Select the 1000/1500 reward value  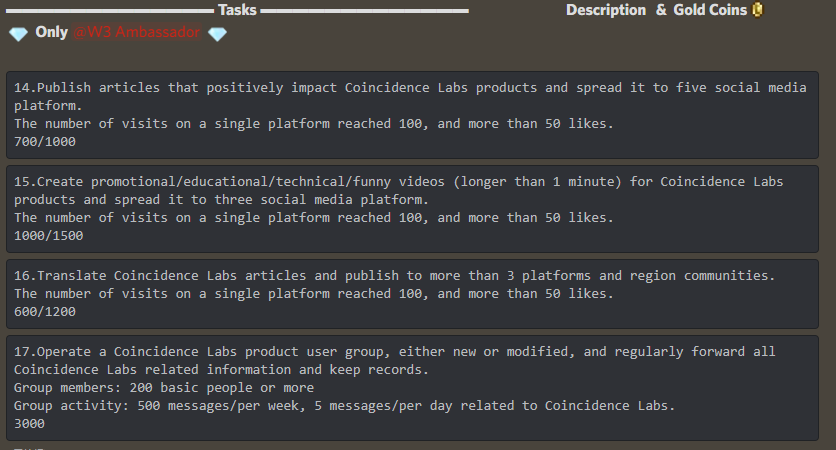48,236
